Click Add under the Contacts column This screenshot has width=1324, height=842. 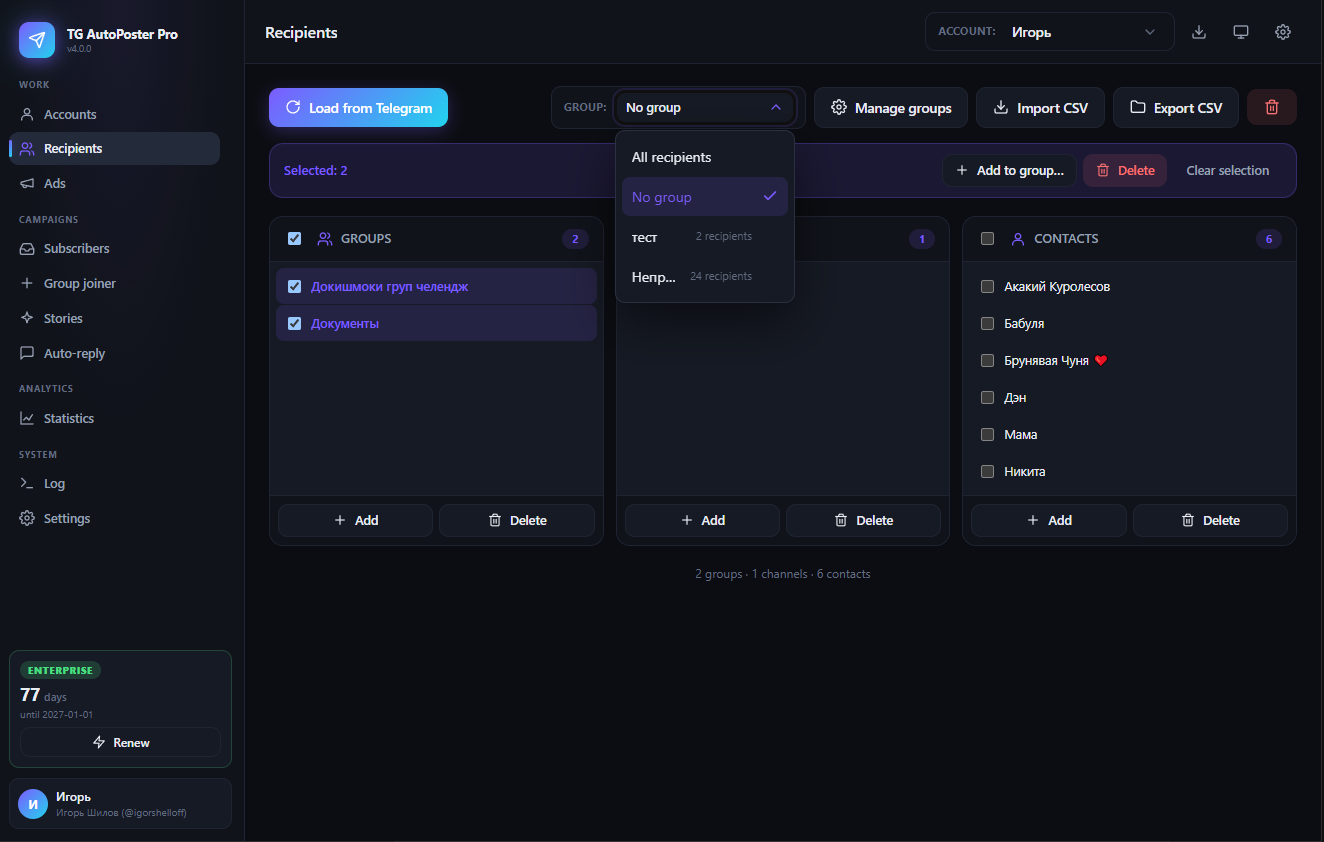1049,520
